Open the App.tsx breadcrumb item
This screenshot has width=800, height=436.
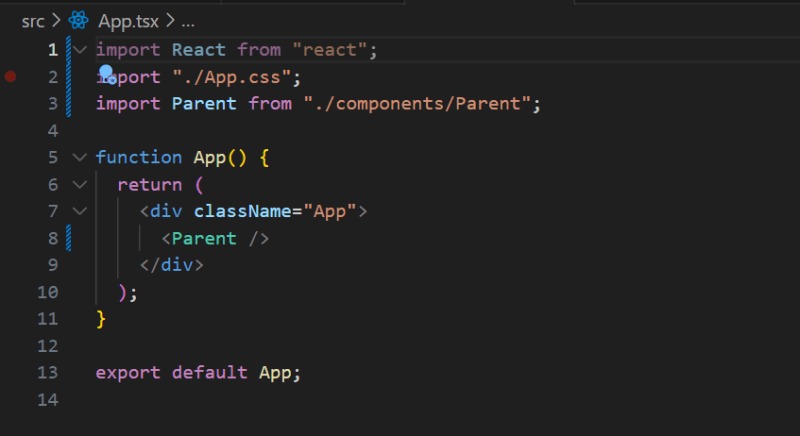[x=128, y=21]
